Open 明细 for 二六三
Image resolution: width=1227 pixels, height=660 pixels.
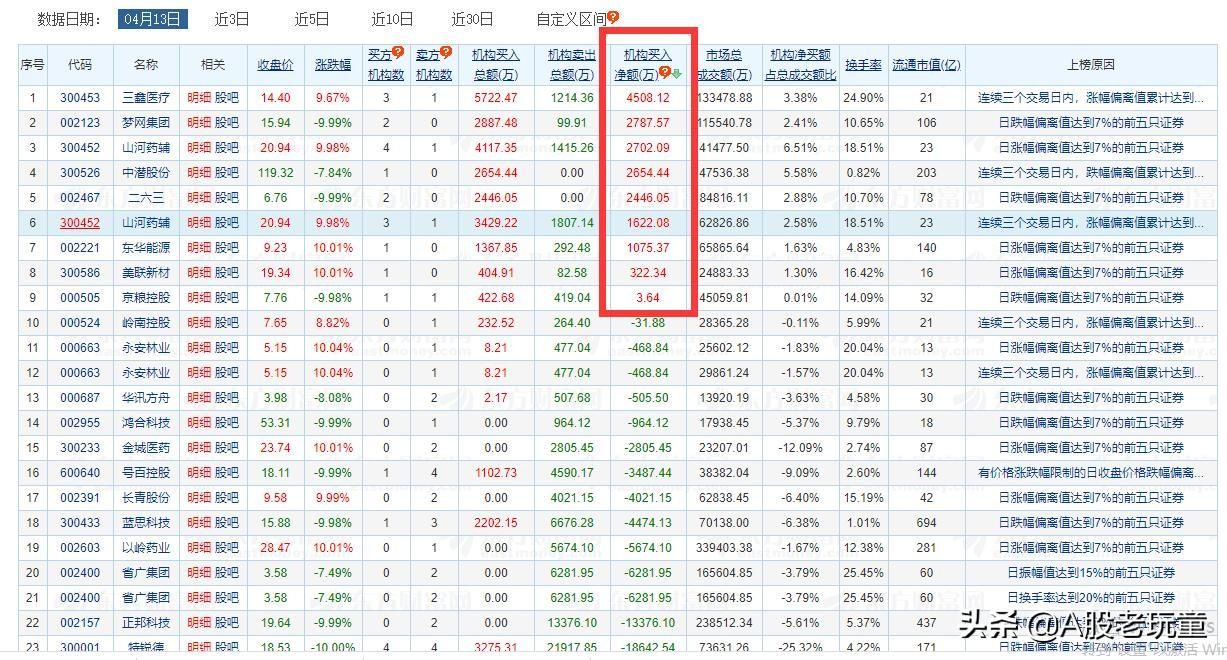199,198
